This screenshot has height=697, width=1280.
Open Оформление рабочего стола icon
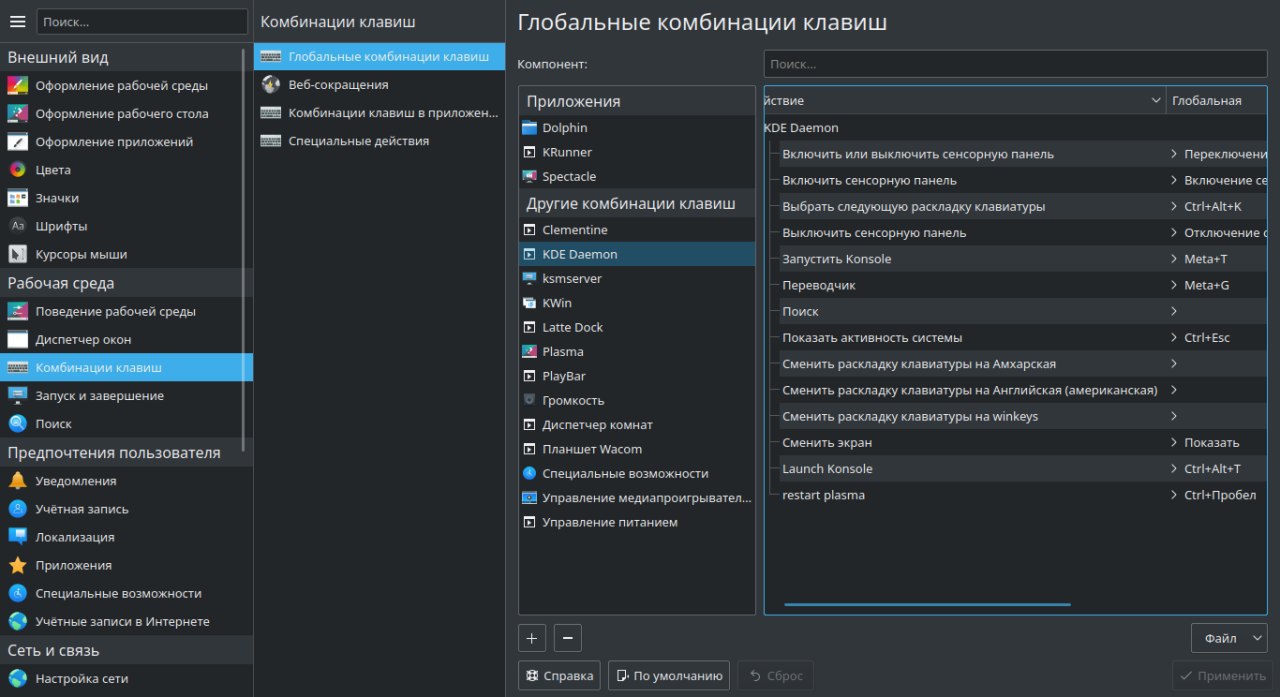(17, 113)
